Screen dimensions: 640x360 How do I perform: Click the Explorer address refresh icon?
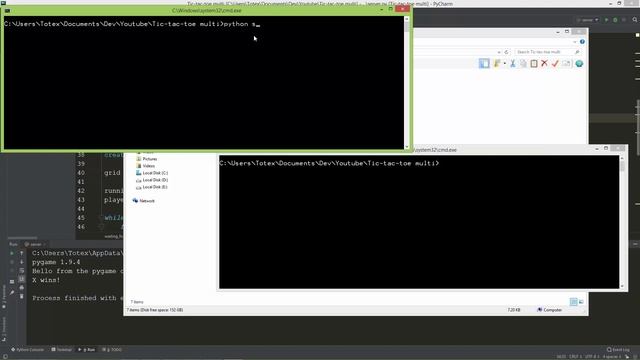[x=507, y=52]
